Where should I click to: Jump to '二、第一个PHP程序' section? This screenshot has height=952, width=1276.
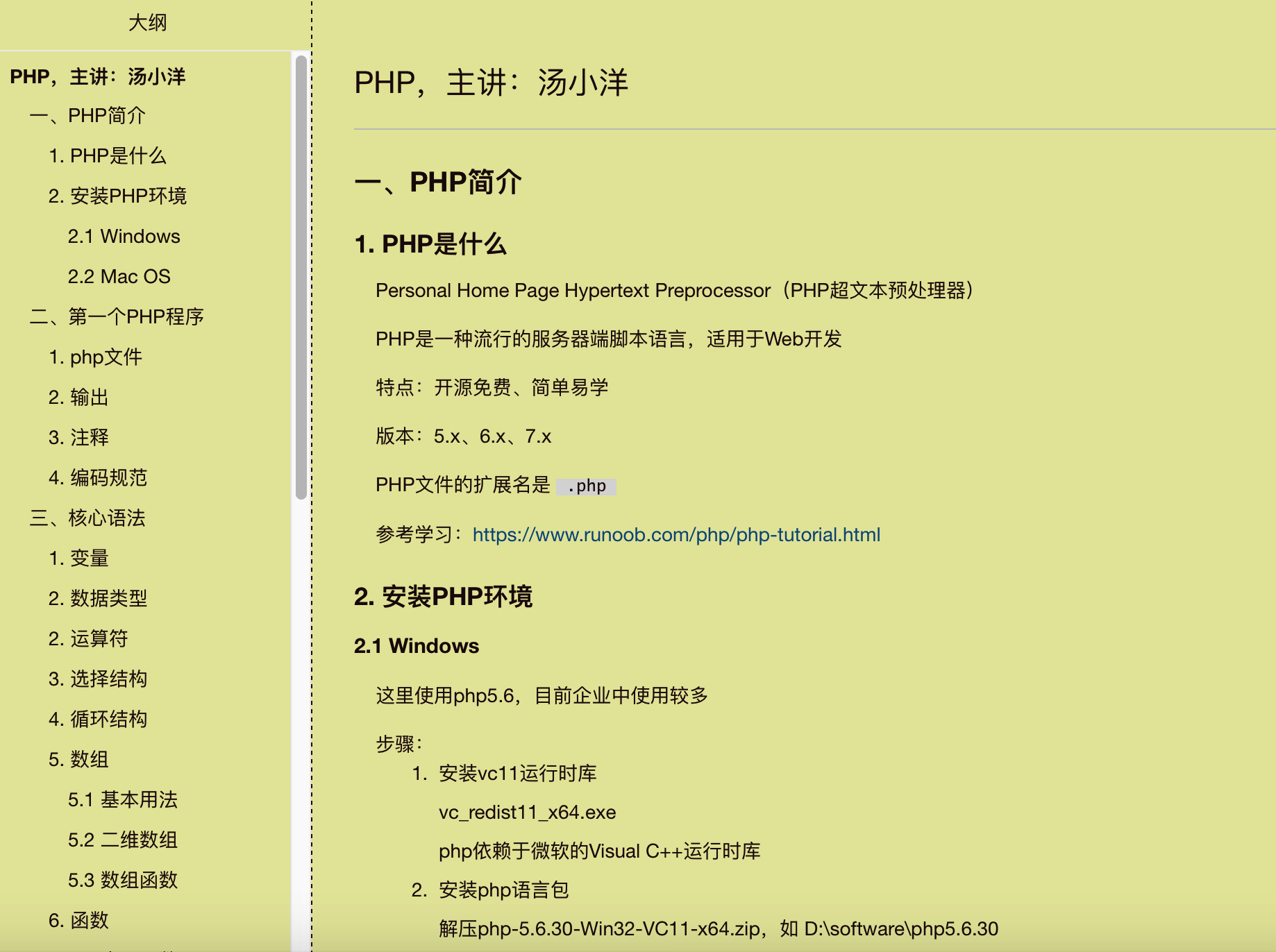117,317
